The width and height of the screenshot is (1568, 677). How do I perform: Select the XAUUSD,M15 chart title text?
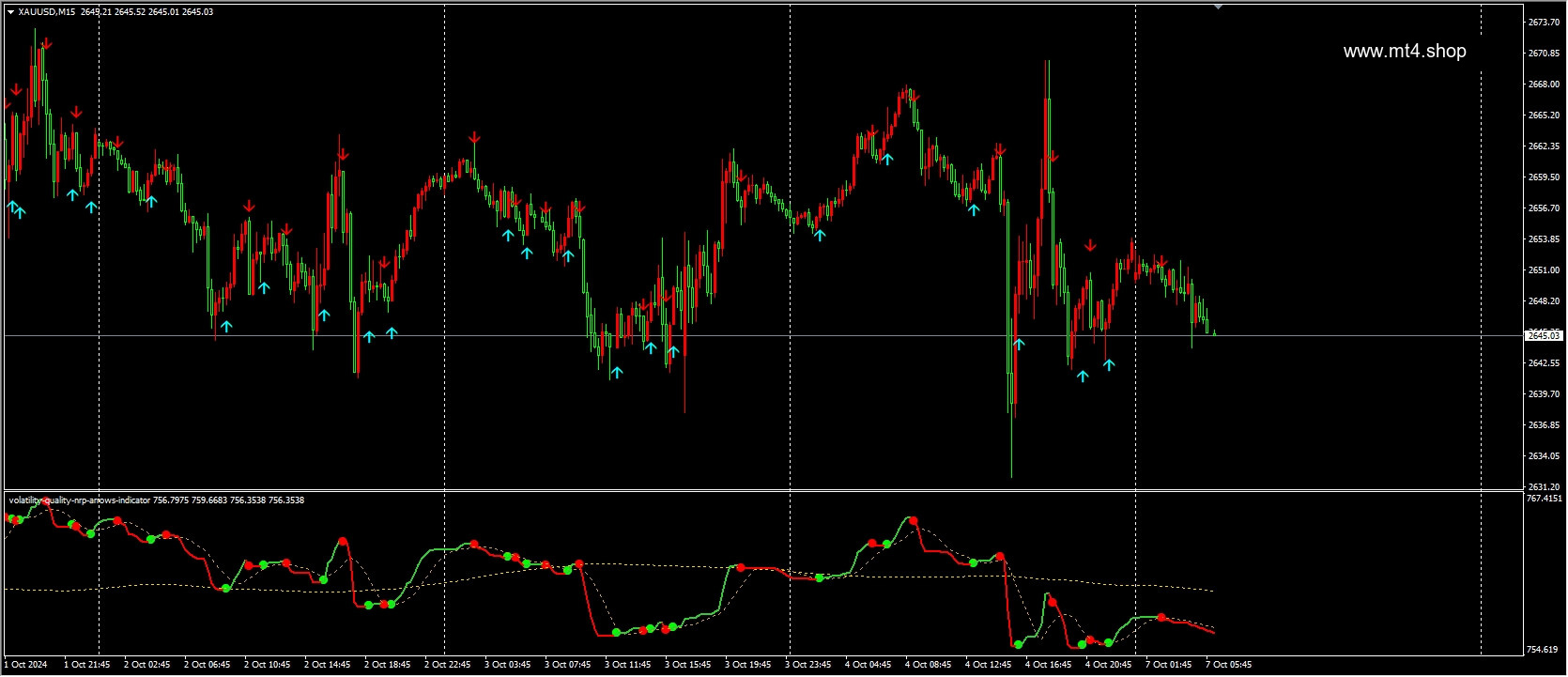[47, 12]
